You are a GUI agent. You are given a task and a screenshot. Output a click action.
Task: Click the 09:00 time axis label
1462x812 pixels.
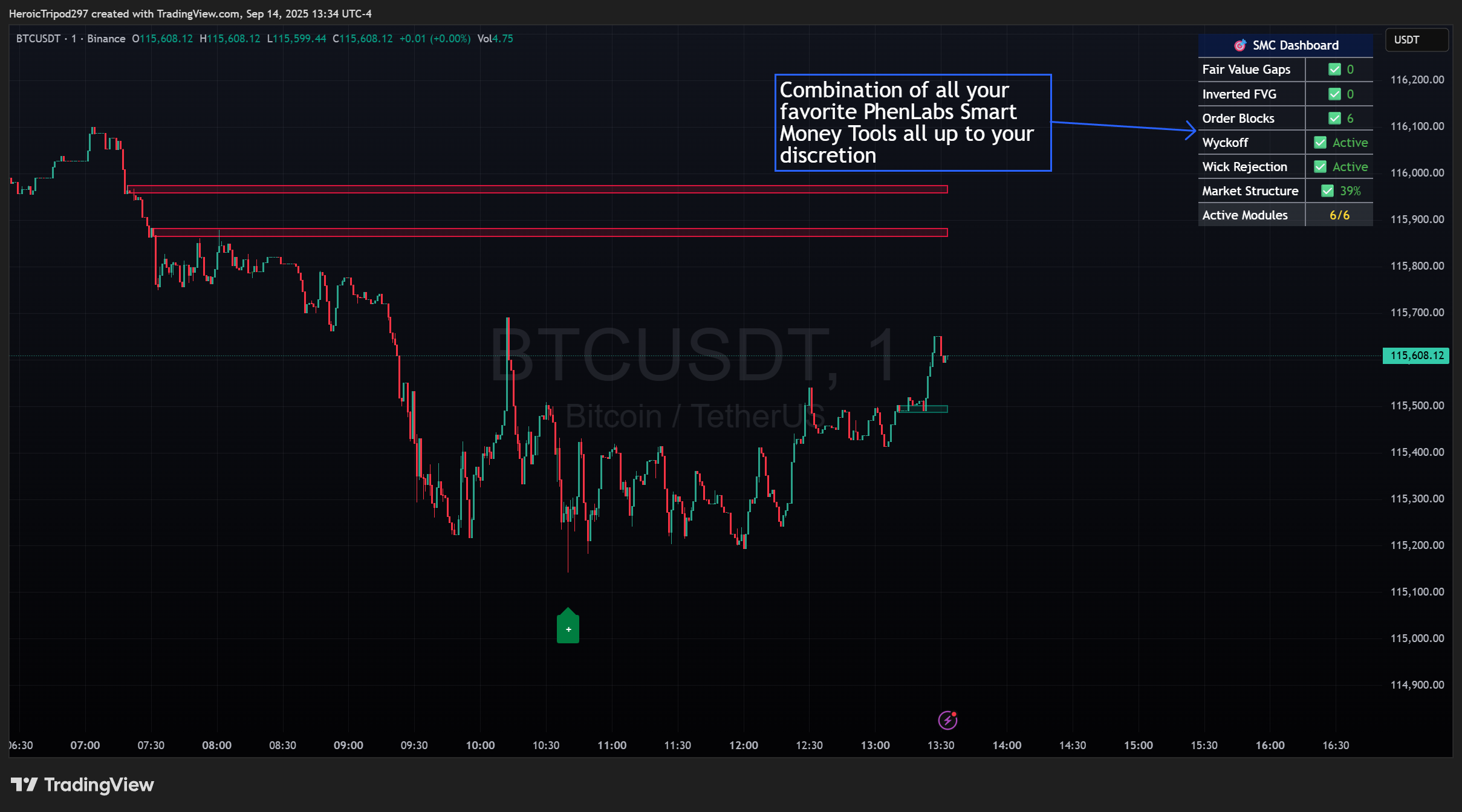[348, 745]
